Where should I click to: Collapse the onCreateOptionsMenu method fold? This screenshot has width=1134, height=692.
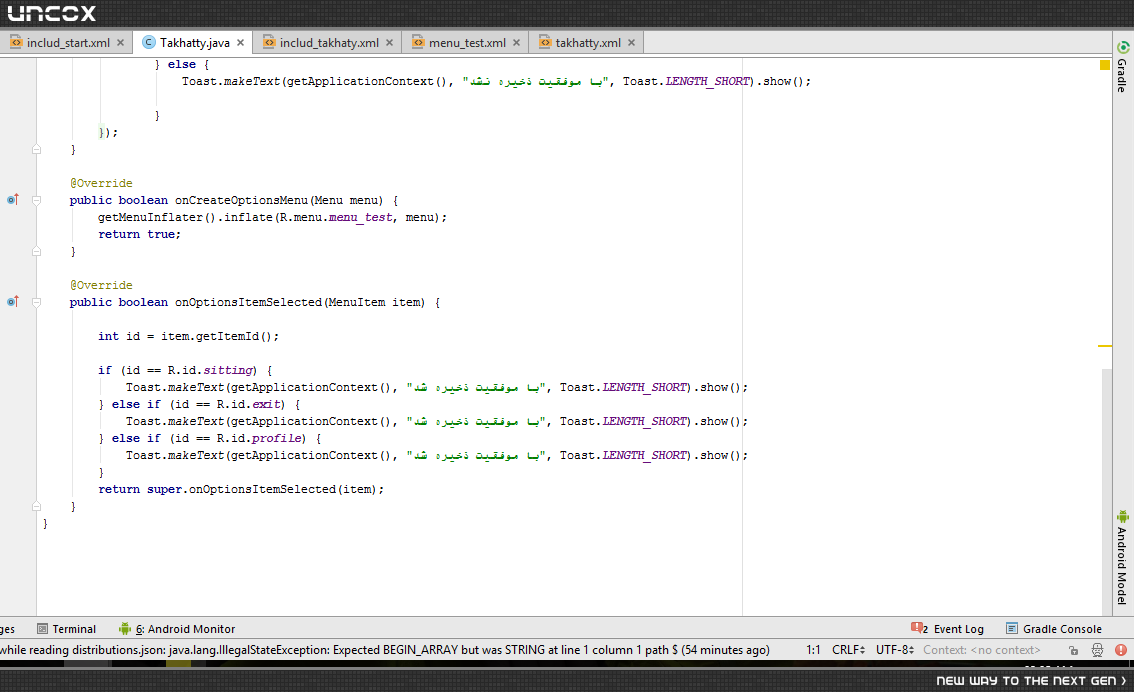click(x=36, y=200)
